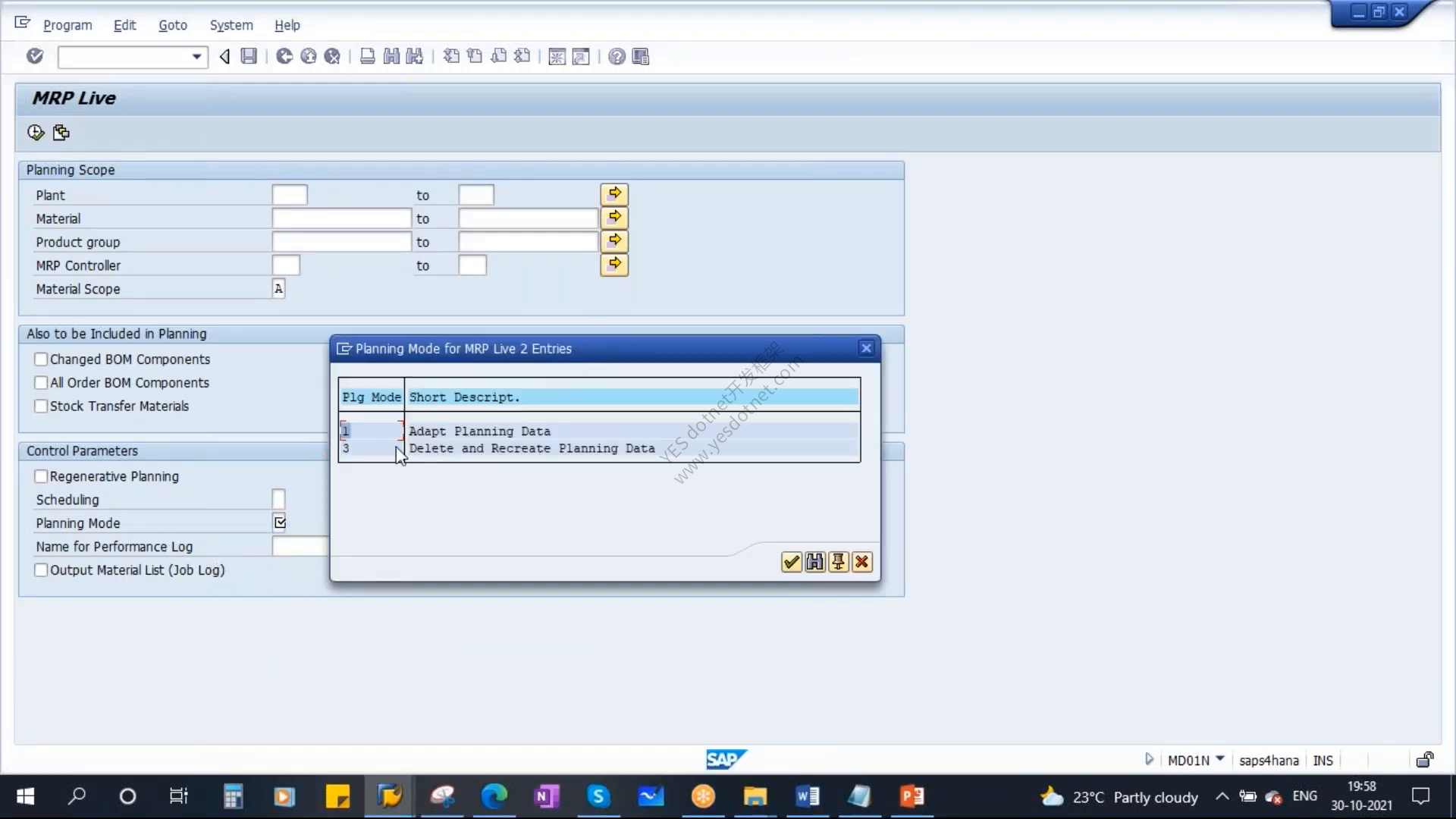Click the Print icon in toolbar
The image size is (1456, 819).
coord(368,56)
